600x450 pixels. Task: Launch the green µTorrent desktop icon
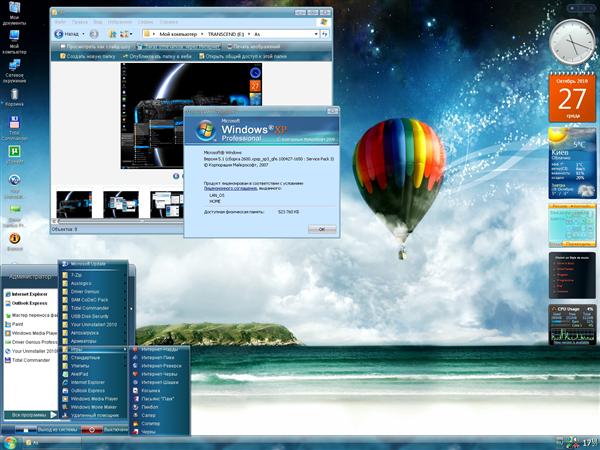coord(14,154)
